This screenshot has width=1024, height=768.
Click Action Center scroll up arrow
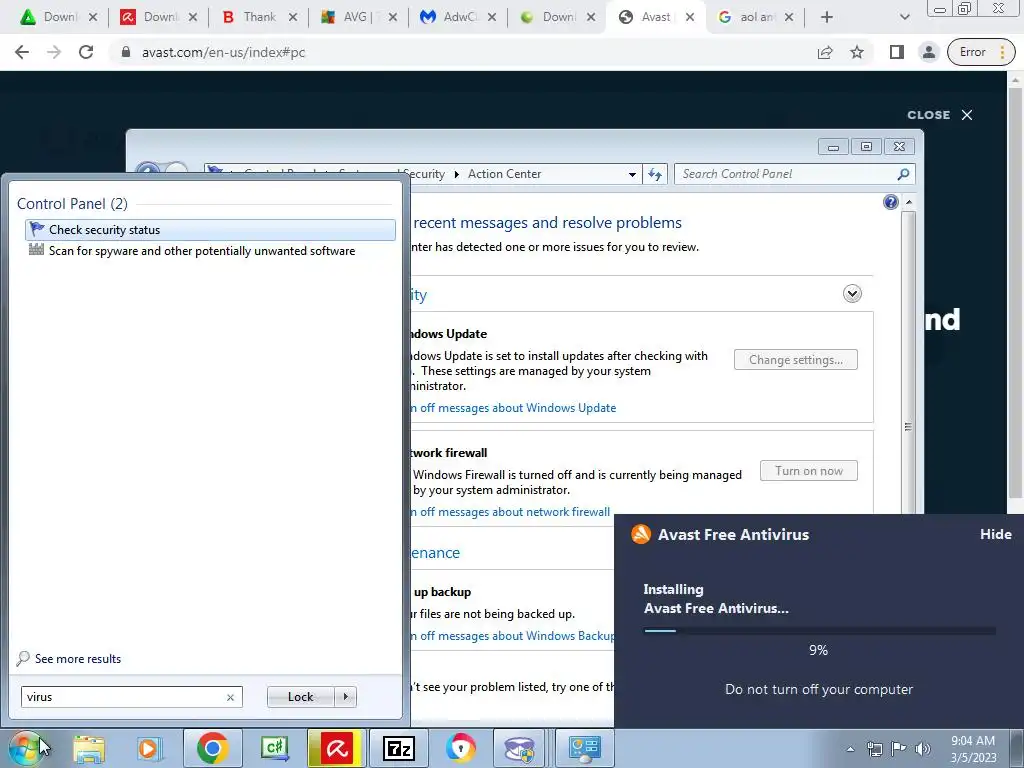[x=908, y=202]
